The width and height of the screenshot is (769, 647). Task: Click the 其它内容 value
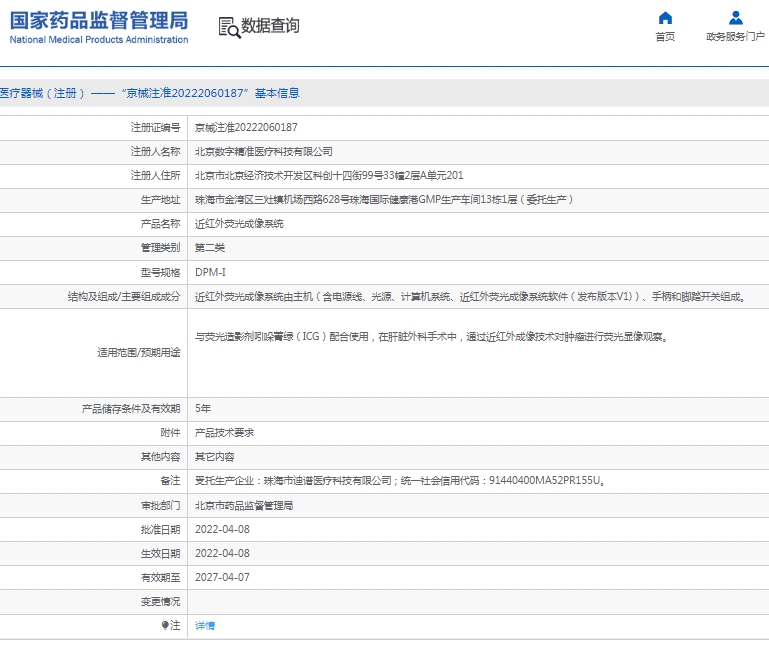pos(214,457)
